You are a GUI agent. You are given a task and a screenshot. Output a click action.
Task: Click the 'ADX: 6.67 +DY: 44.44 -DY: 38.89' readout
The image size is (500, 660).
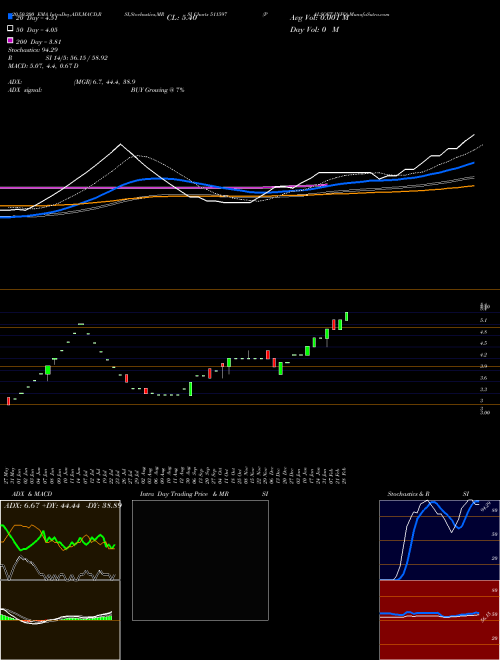tap(63, 506)
